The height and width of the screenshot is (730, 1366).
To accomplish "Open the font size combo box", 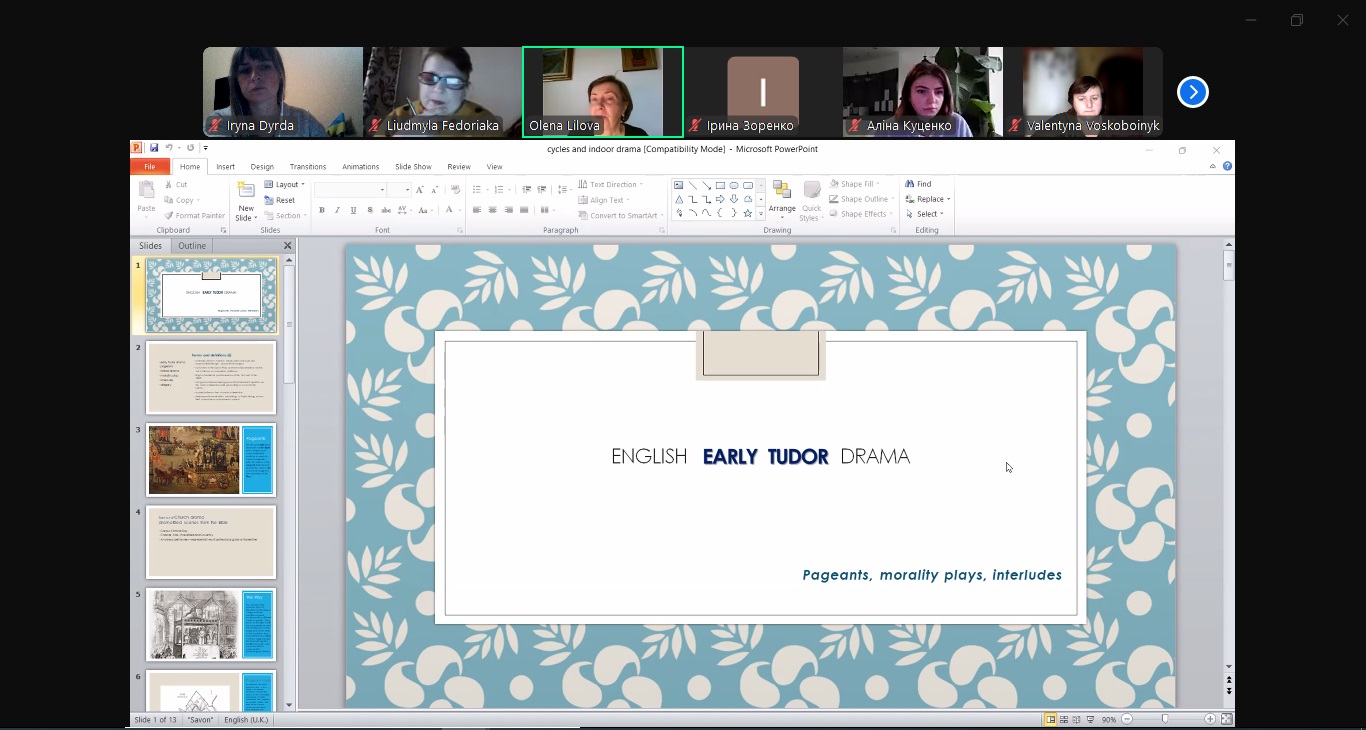I will pyautogui.click(x=399, y=190).
